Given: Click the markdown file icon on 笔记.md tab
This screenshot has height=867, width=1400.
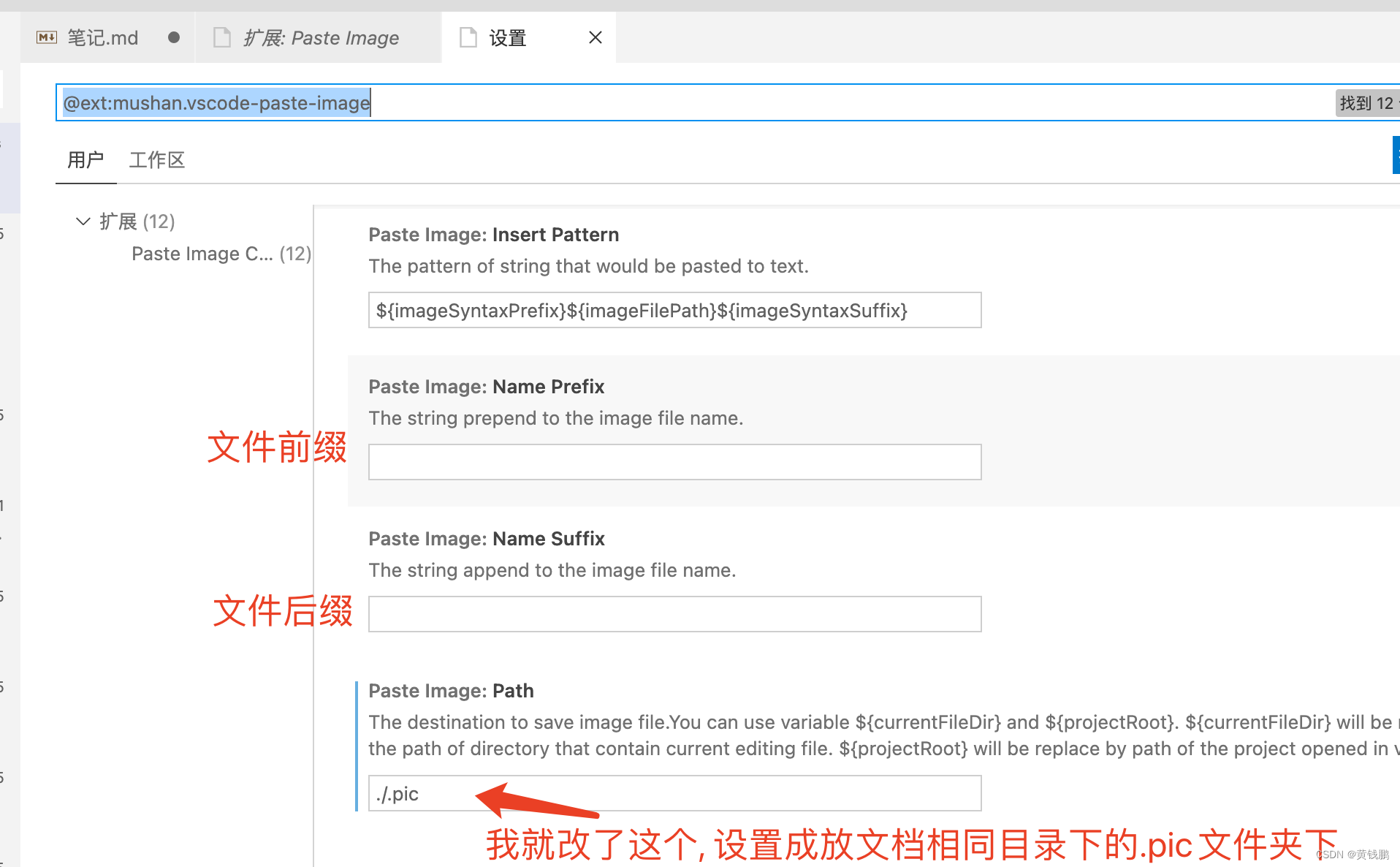Looking at the screenshot, I should coord(47,37).
